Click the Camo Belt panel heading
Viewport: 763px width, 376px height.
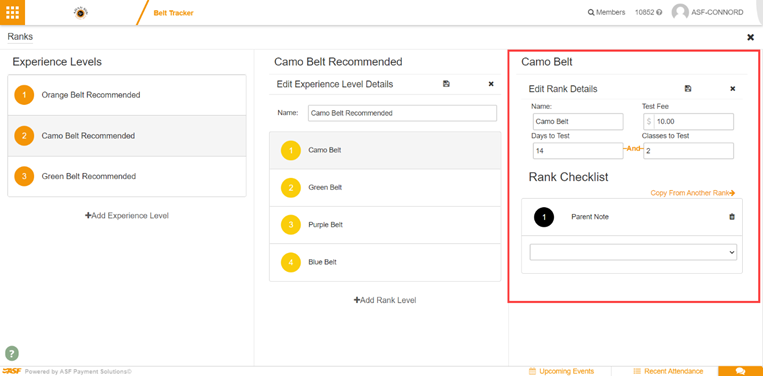(547, 62)
